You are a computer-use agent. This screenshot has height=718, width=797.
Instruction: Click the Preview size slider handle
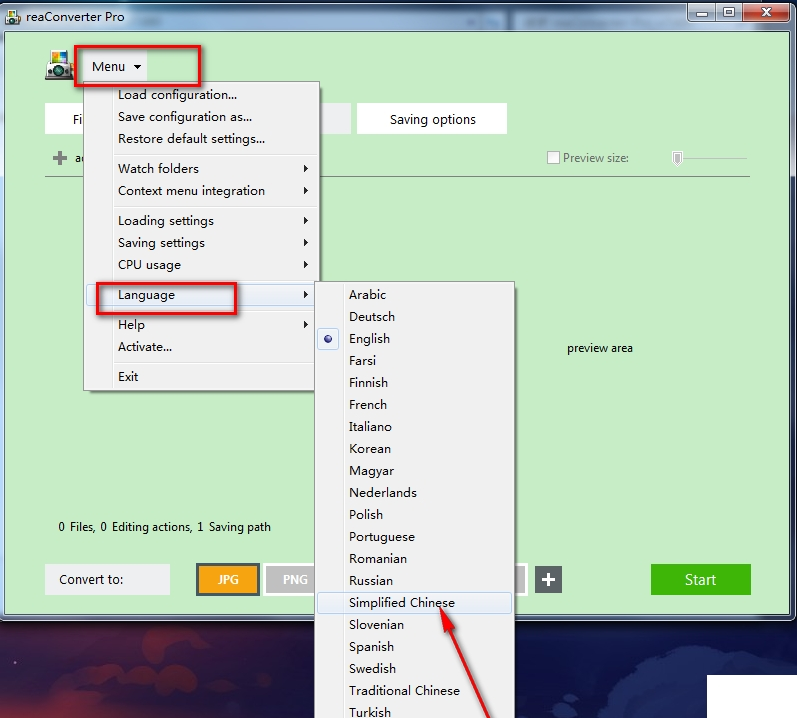[x=677, y=159]
